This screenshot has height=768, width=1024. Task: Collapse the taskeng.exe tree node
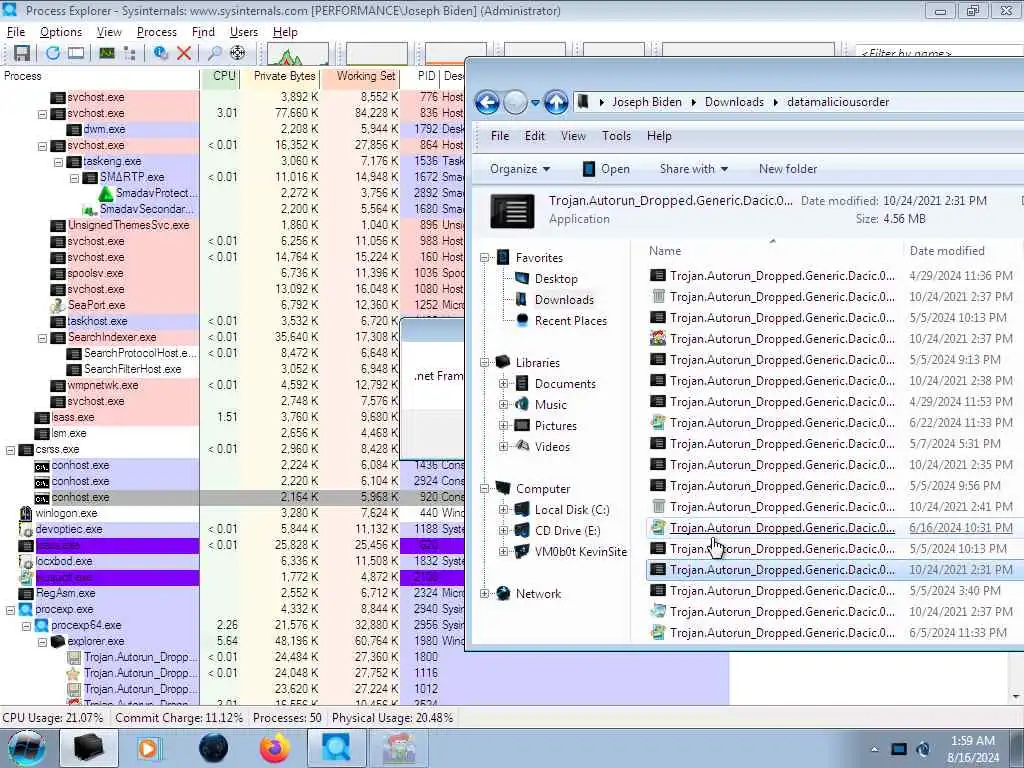(58, 161)
